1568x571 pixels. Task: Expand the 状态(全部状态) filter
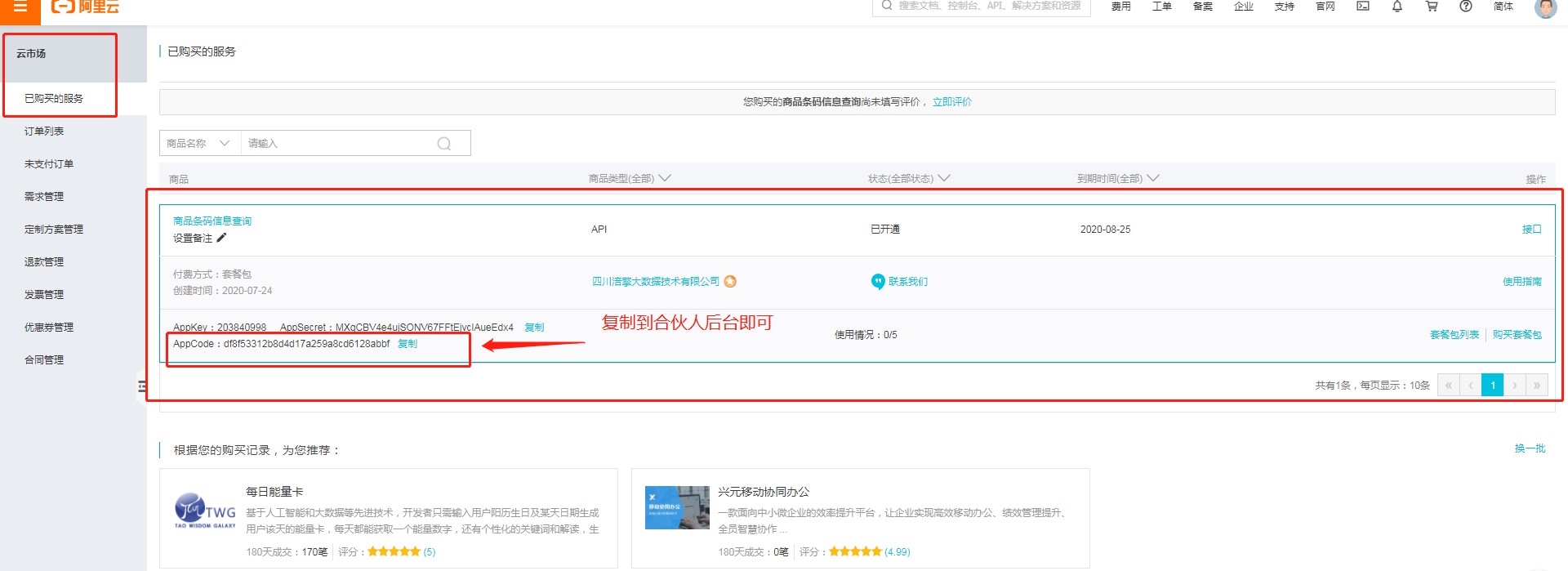[909, 178]
